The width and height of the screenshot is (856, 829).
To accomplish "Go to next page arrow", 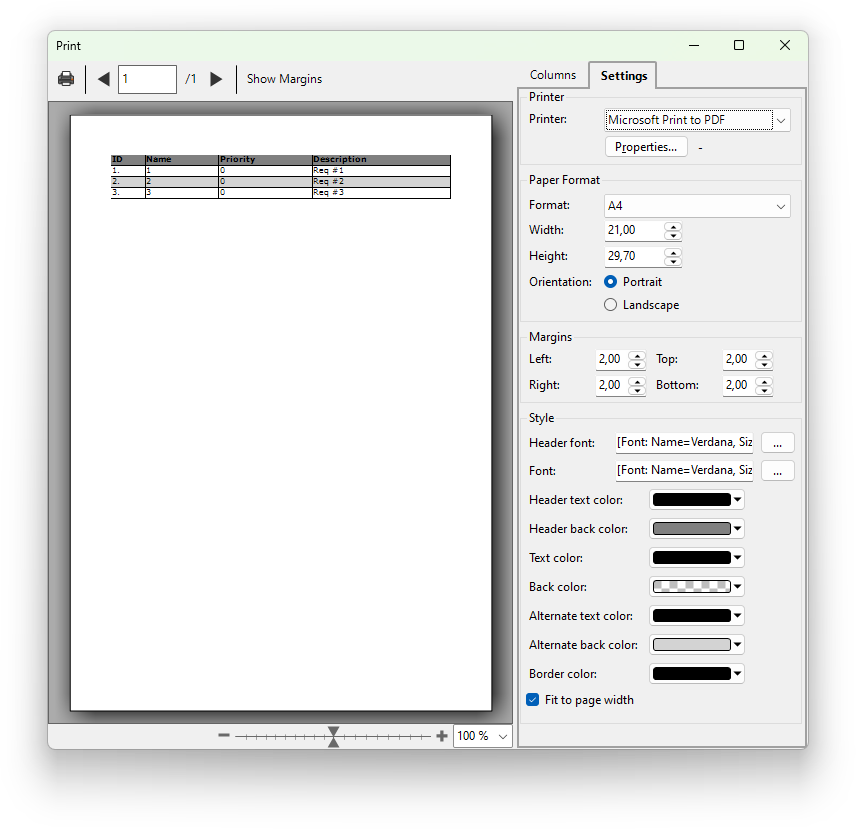I will pos(216,79).
